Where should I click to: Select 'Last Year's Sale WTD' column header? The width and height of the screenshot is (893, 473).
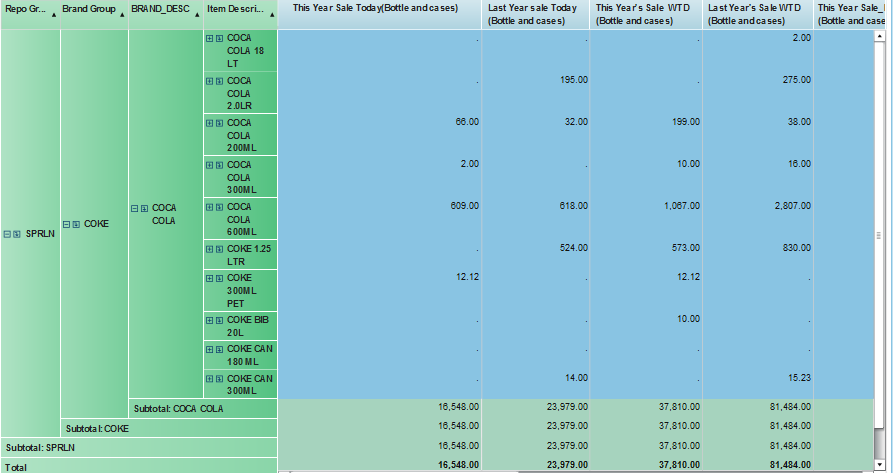pyautogui.click(x=758, y=15)
